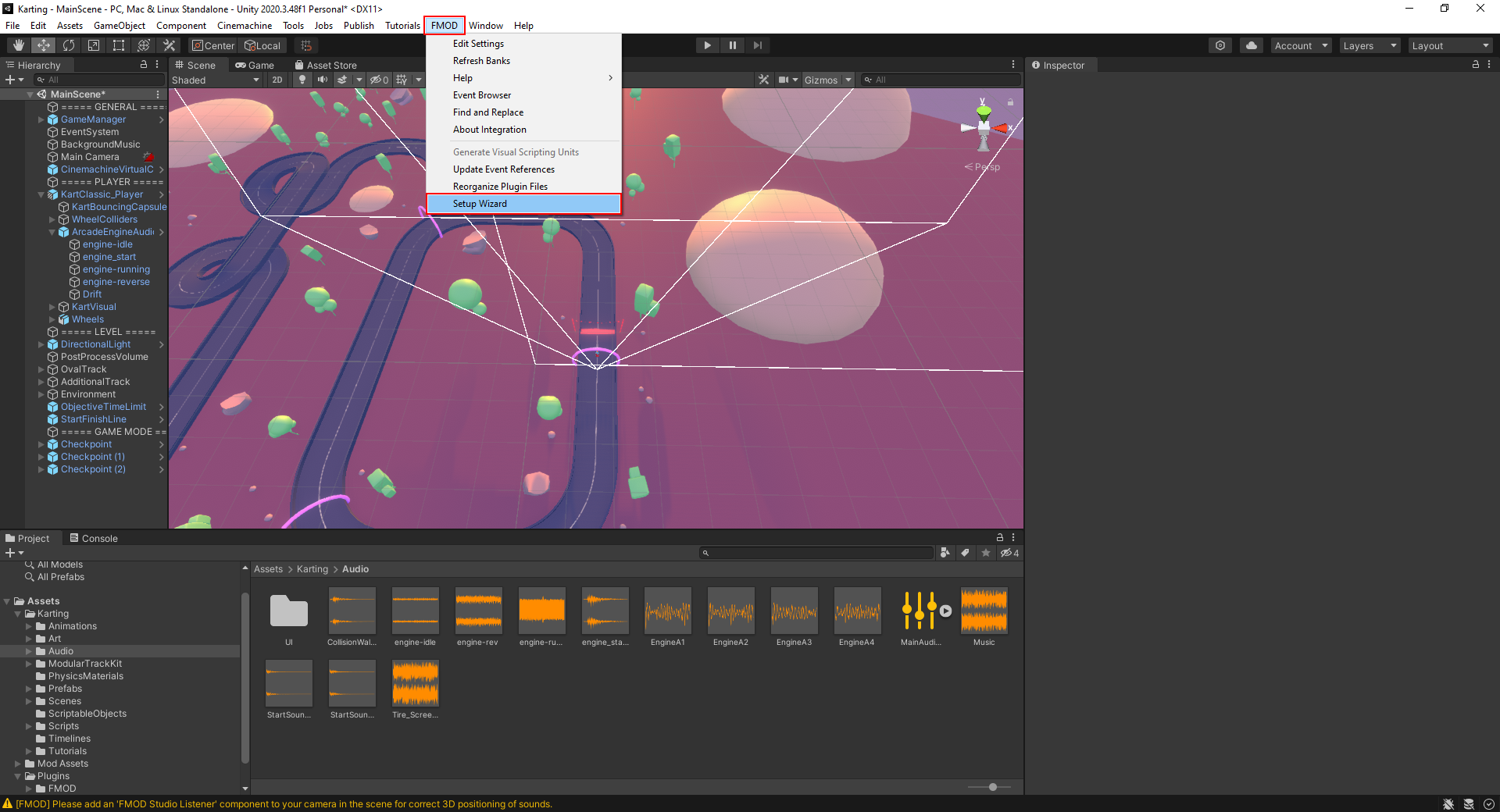Open Edit Settings in FMOD menu
The width and height of the screenshot is (1500, 812).
(x=523, y=44)
